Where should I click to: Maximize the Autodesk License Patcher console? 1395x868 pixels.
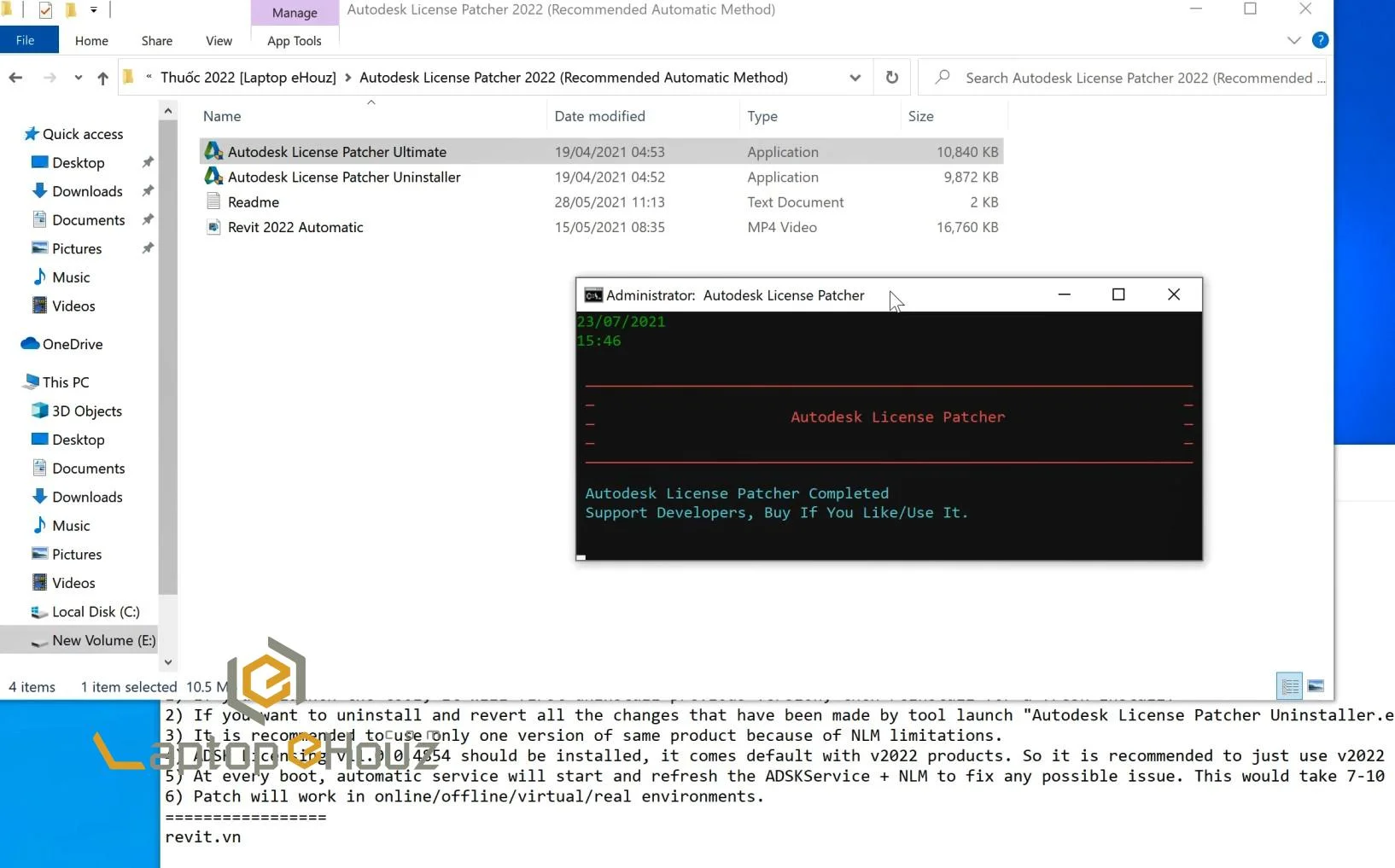click(1118, 294)
